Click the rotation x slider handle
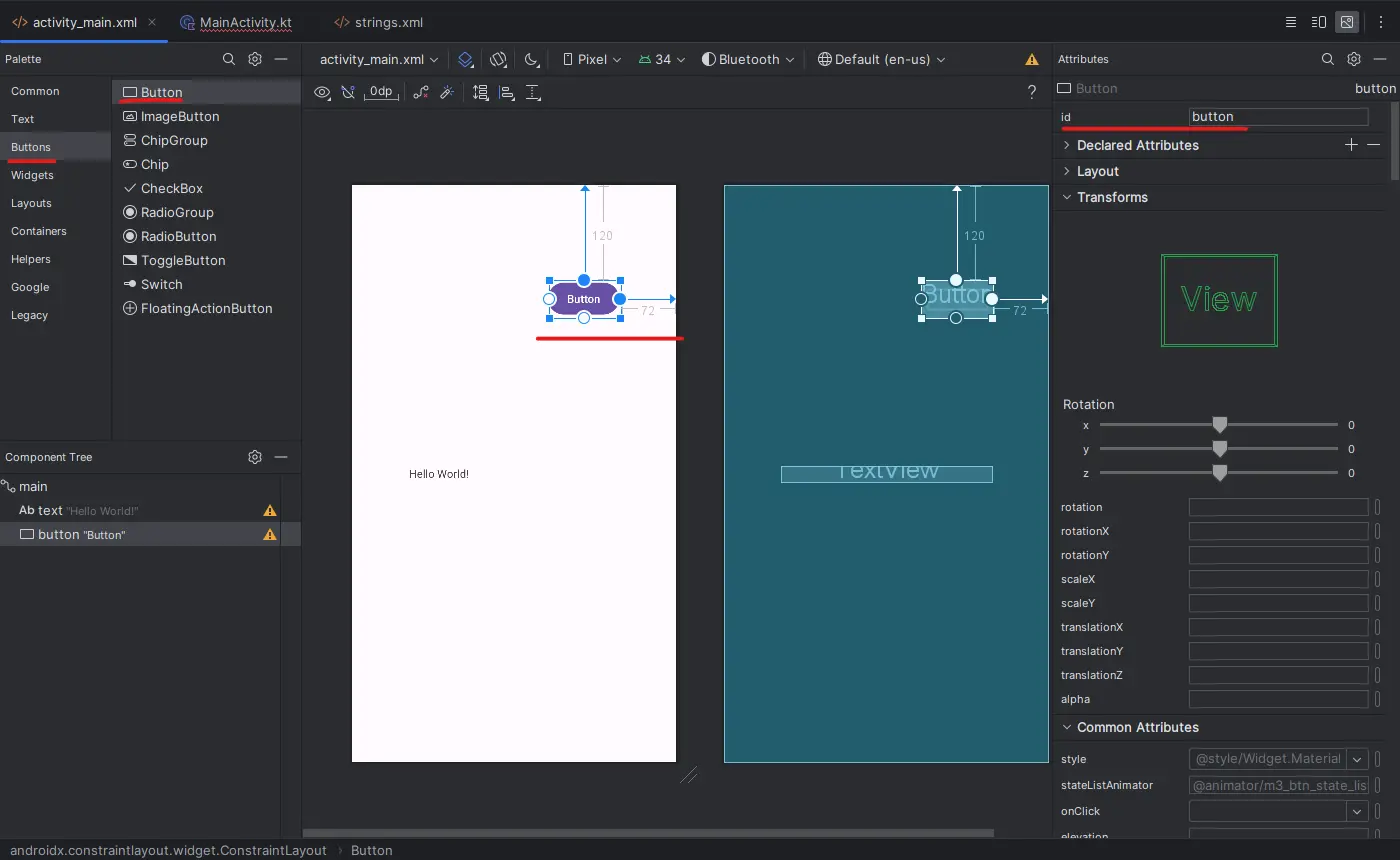The image size is (1400, 860). click(x=1219, y=425)
